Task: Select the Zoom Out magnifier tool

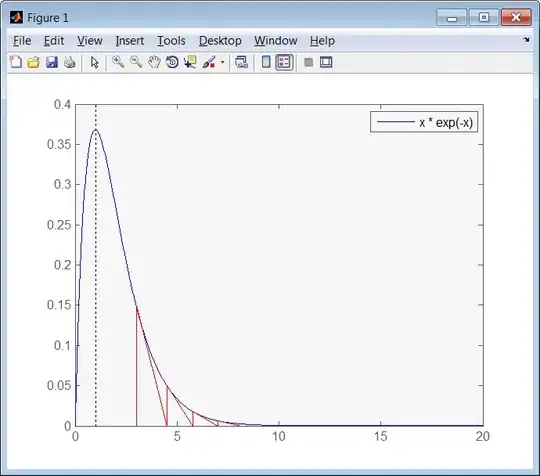Action: pos(136,62)
